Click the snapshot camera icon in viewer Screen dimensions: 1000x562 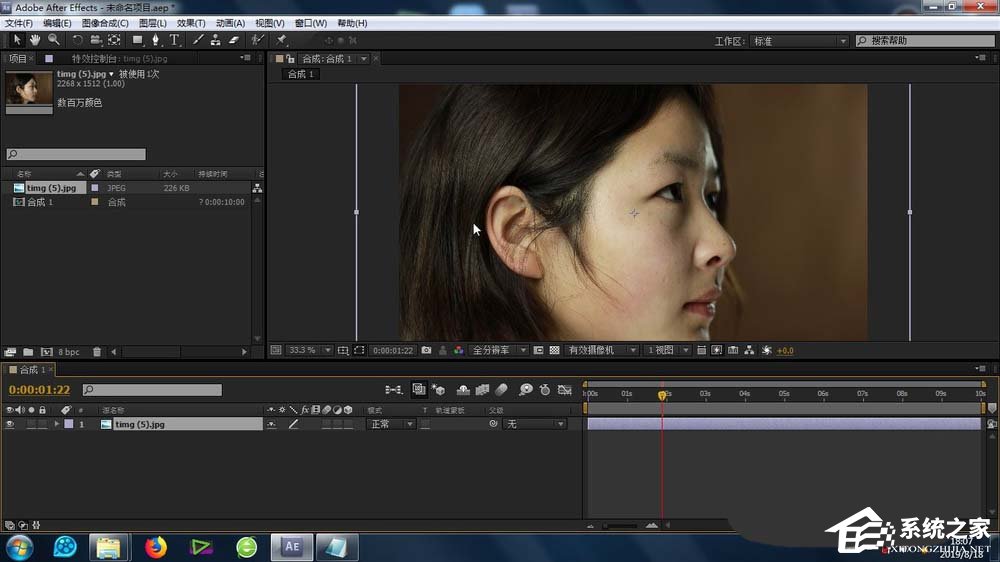tap(427, 350)
